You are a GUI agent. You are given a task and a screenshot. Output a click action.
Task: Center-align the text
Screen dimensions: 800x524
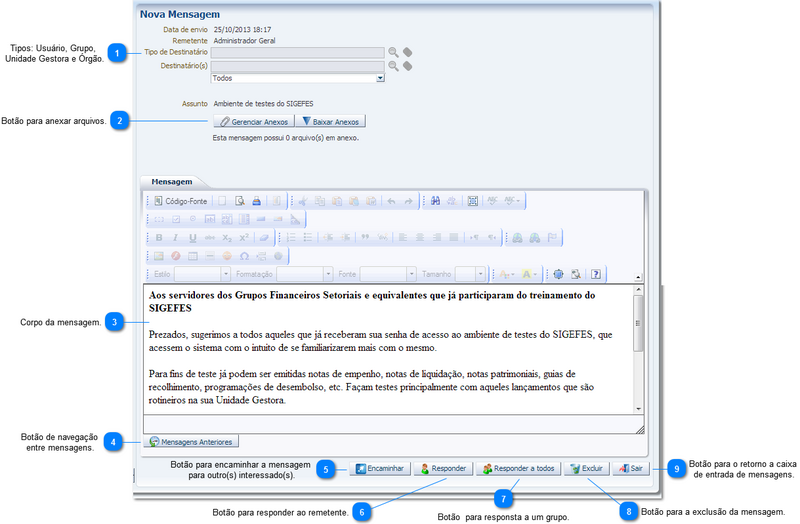420,238
